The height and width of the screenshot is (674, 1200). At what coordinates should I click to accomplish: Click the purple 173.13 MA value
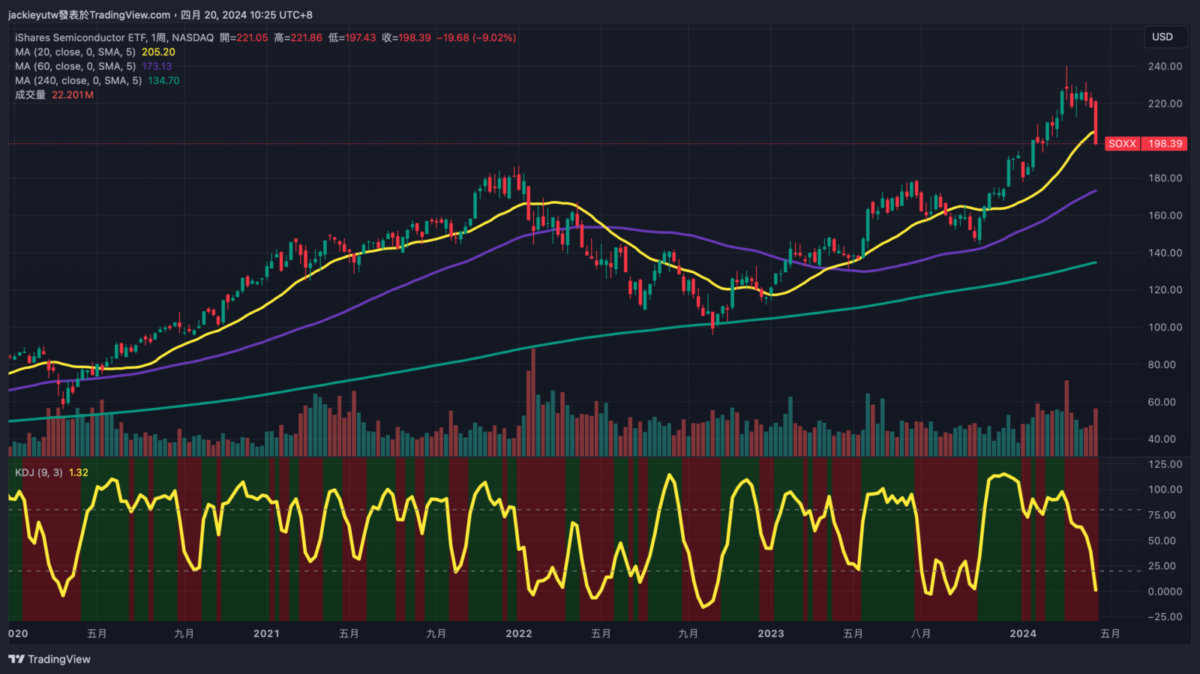[159, 66]
